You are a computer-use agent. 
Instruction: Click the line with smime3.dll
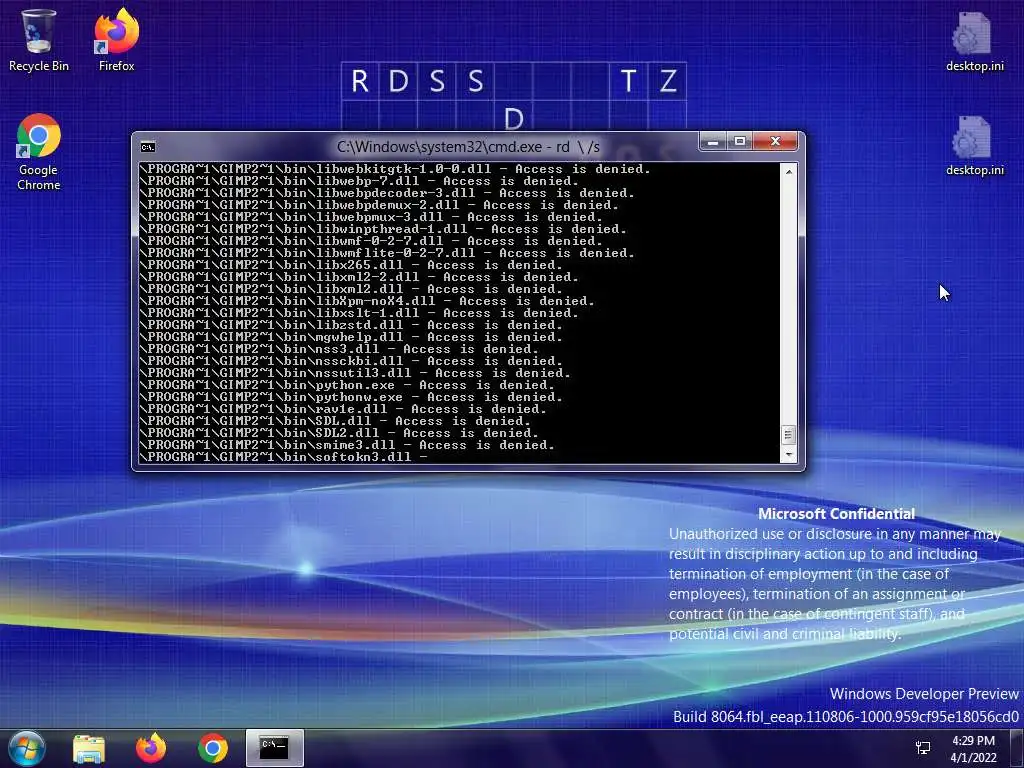coord(347,445)
